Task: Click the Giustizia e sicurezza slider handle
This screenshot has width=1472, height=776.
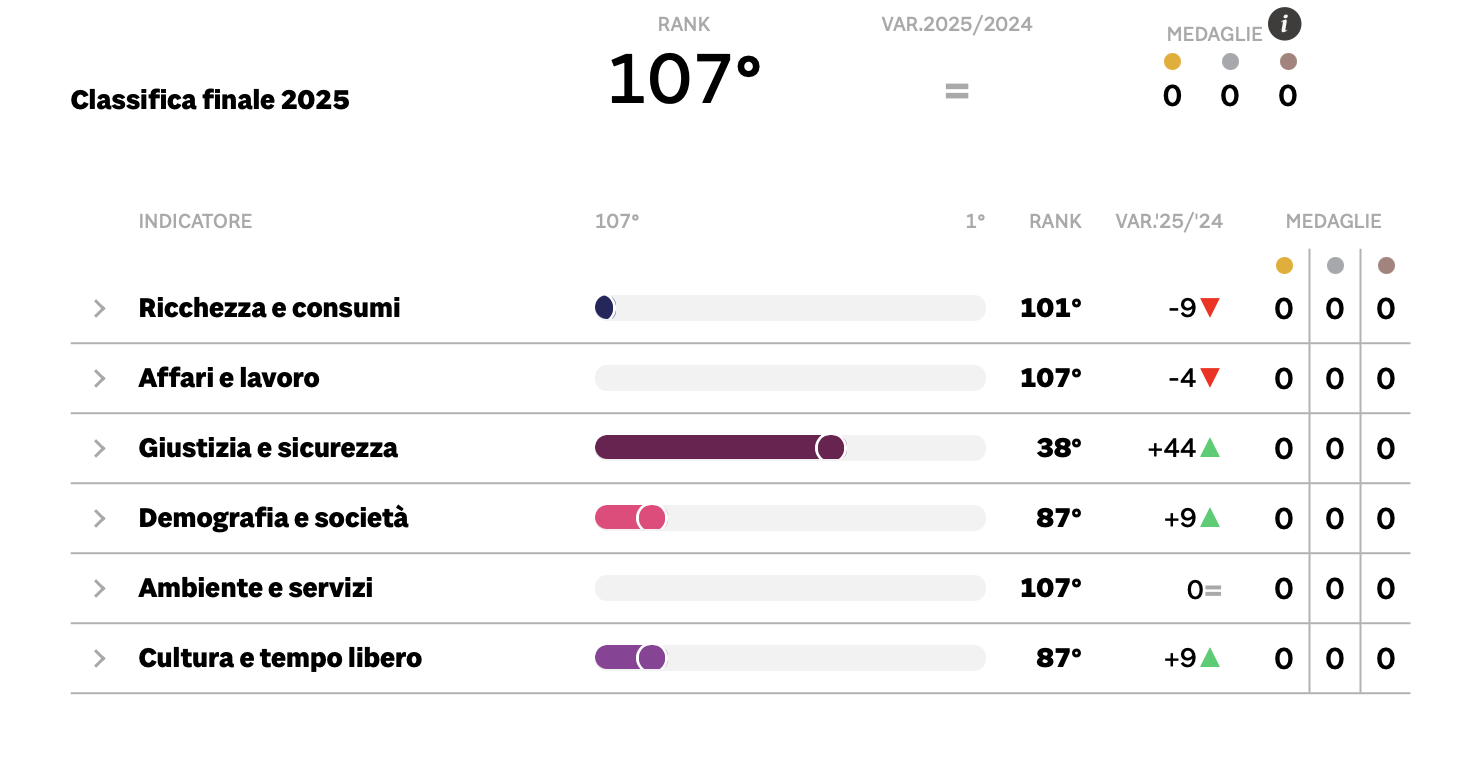Action: [x=830, y=448]
